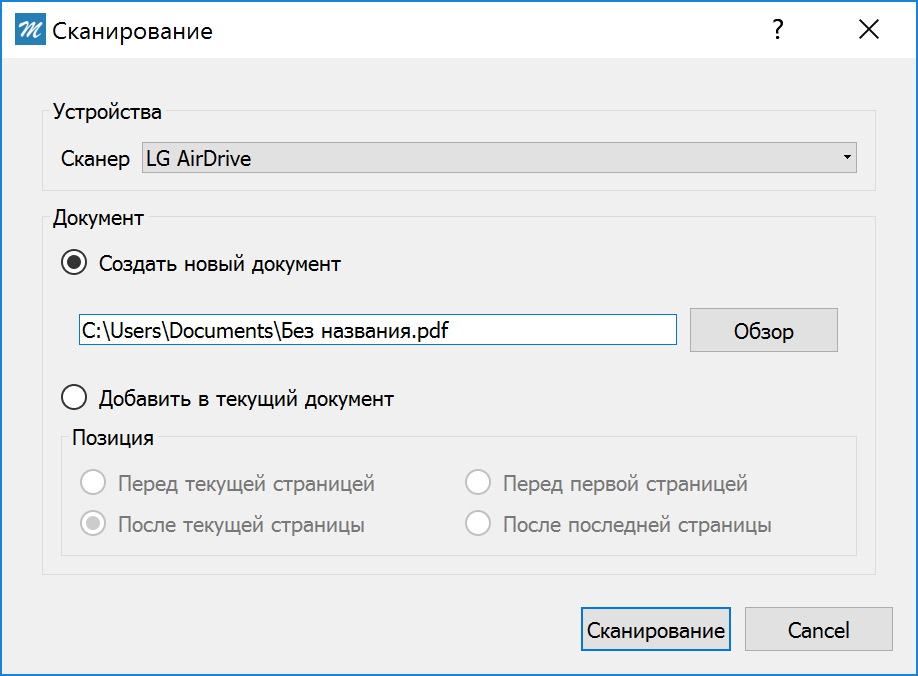Close the Сканирование dialog window
The image size is (918, 676).
(x=868, y=30)
